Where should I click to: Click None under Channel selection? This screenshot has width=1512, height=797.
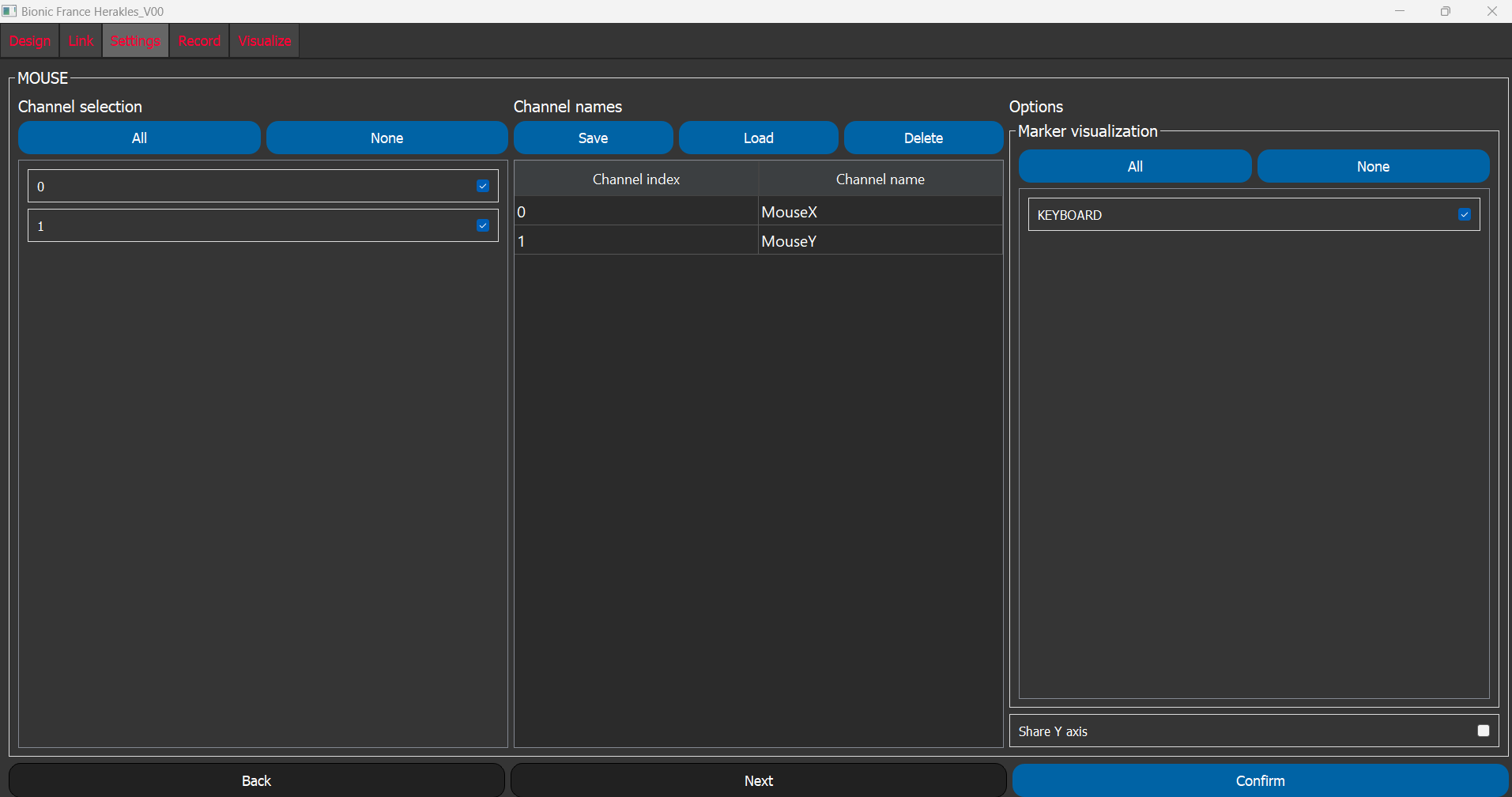(x=386, y=138)
